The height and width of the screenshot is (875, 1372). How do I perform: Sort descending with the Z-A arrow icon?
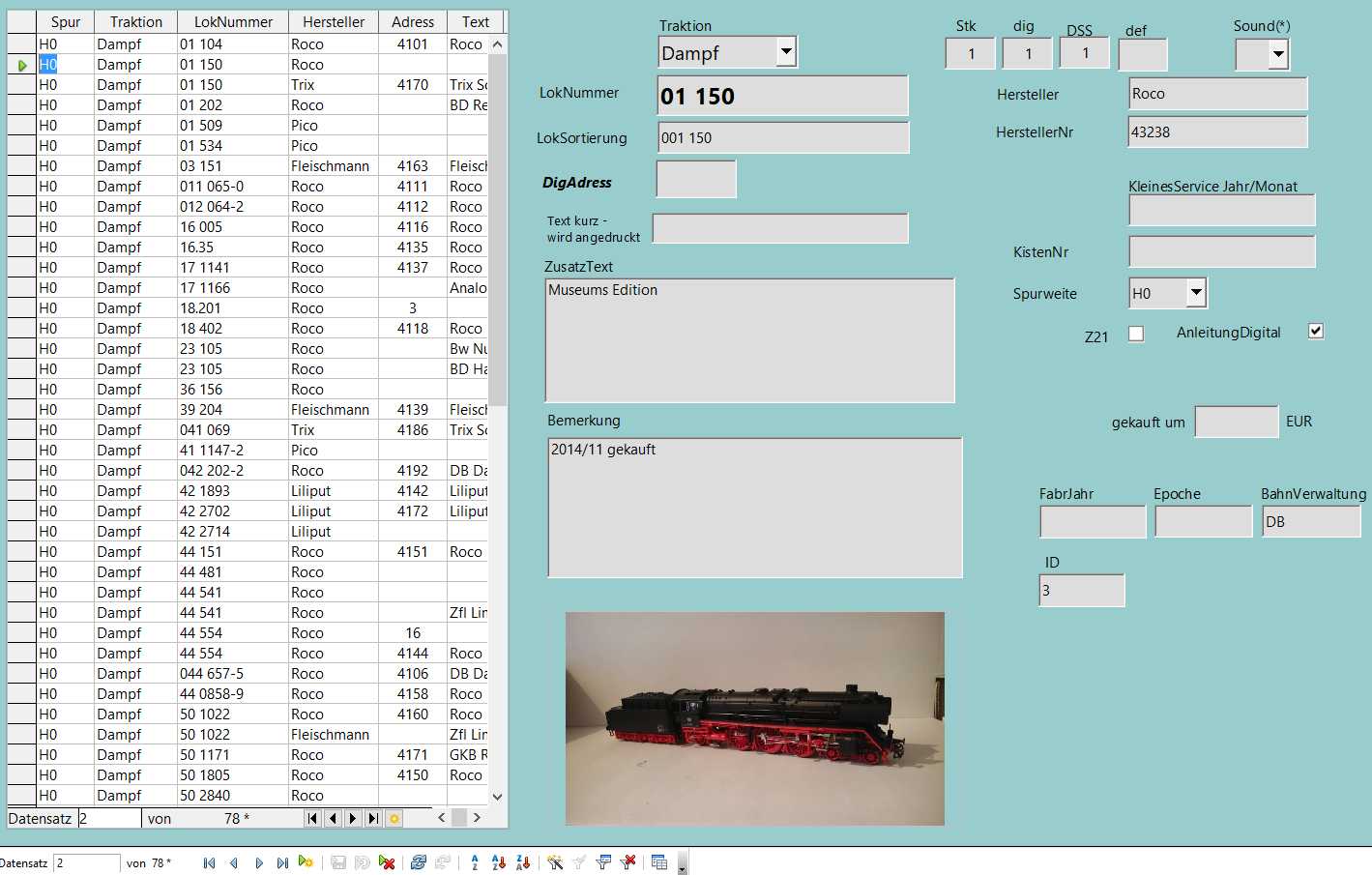point(523,862)
